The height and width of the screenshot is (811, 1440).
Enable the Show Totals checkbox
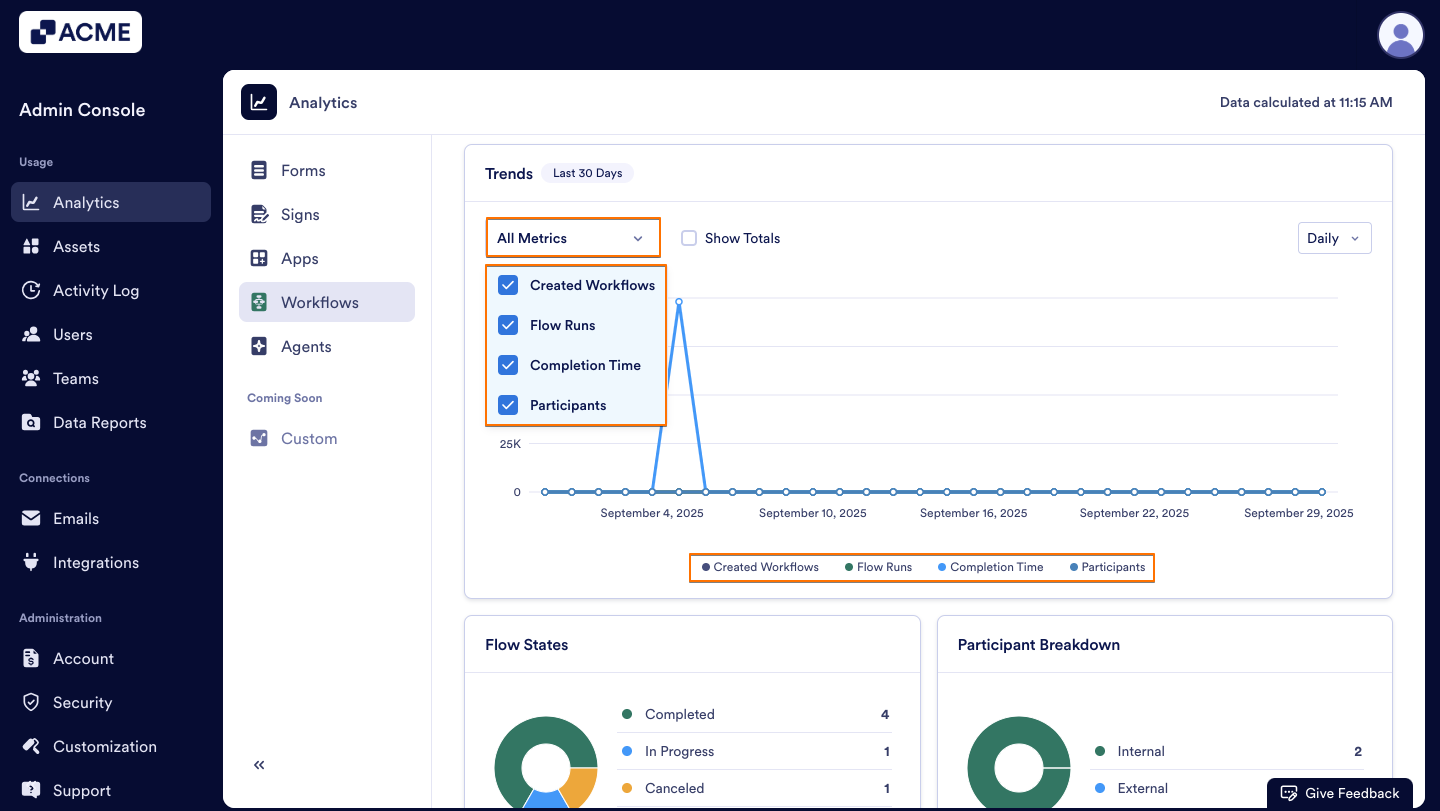click(x=688, y=238)
